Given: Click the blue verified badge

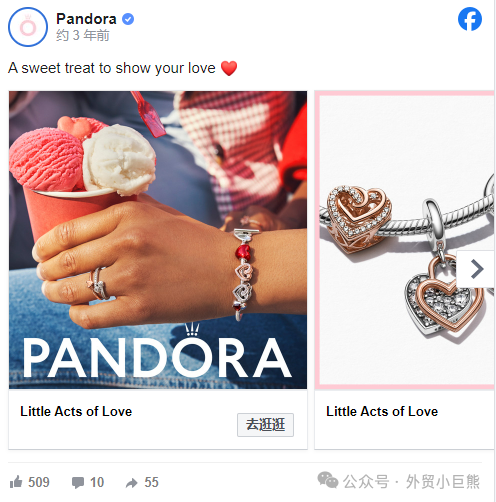Looking at the screenshot, I should point(128,19).
